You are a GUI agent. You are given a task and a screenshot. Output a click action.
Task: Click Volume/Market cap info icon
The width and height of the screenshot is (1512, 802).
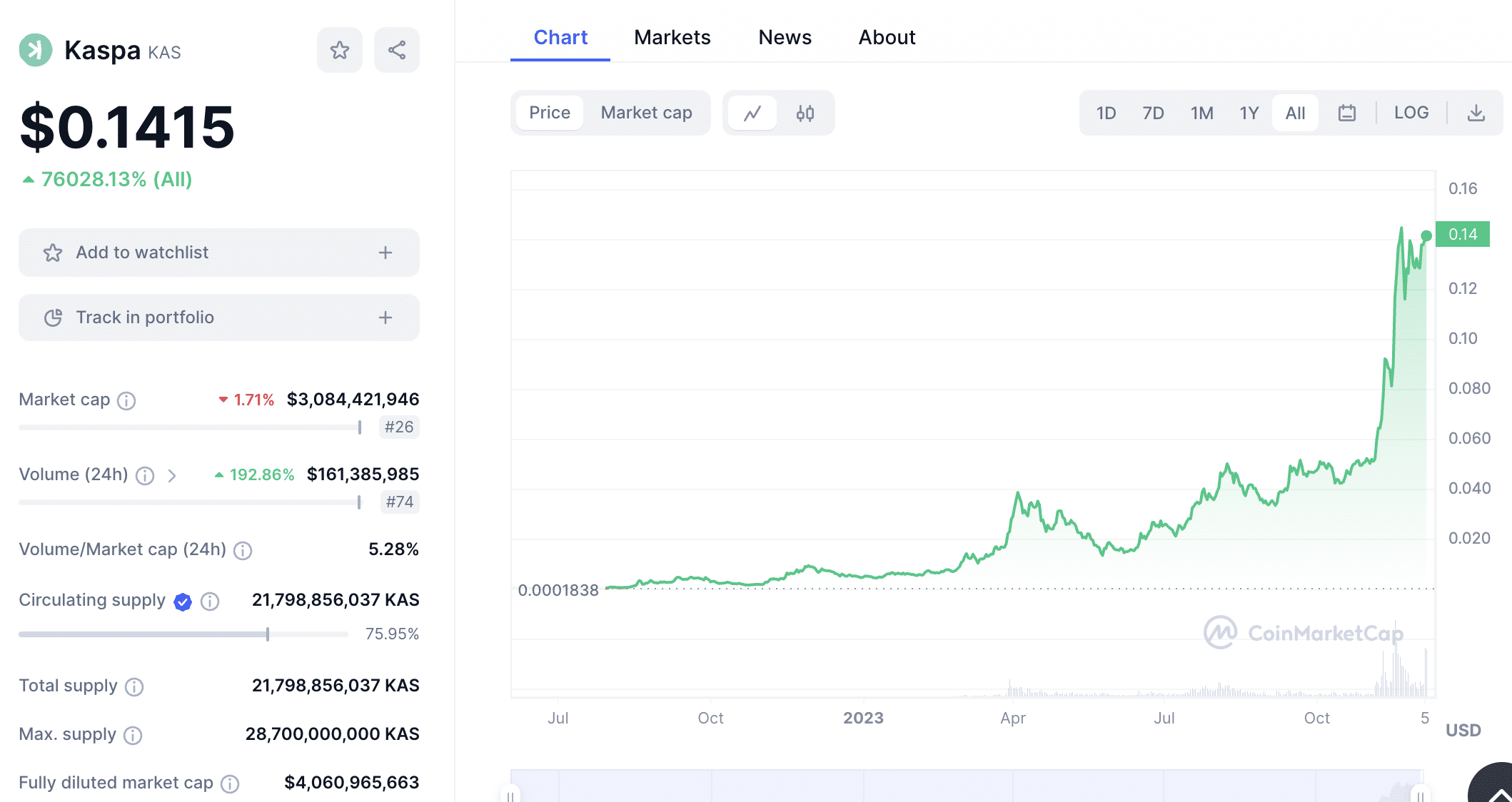tap(243, 550)
